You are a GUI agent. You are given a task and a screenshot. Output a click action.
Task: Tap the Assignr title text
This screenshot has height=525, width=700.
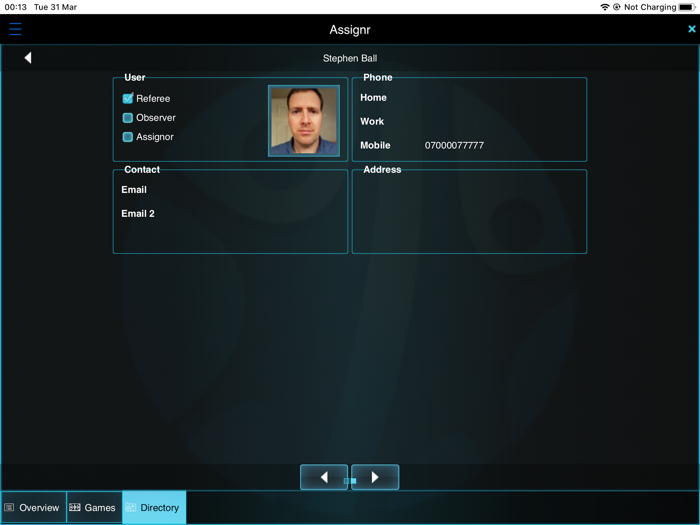(350, 29)
